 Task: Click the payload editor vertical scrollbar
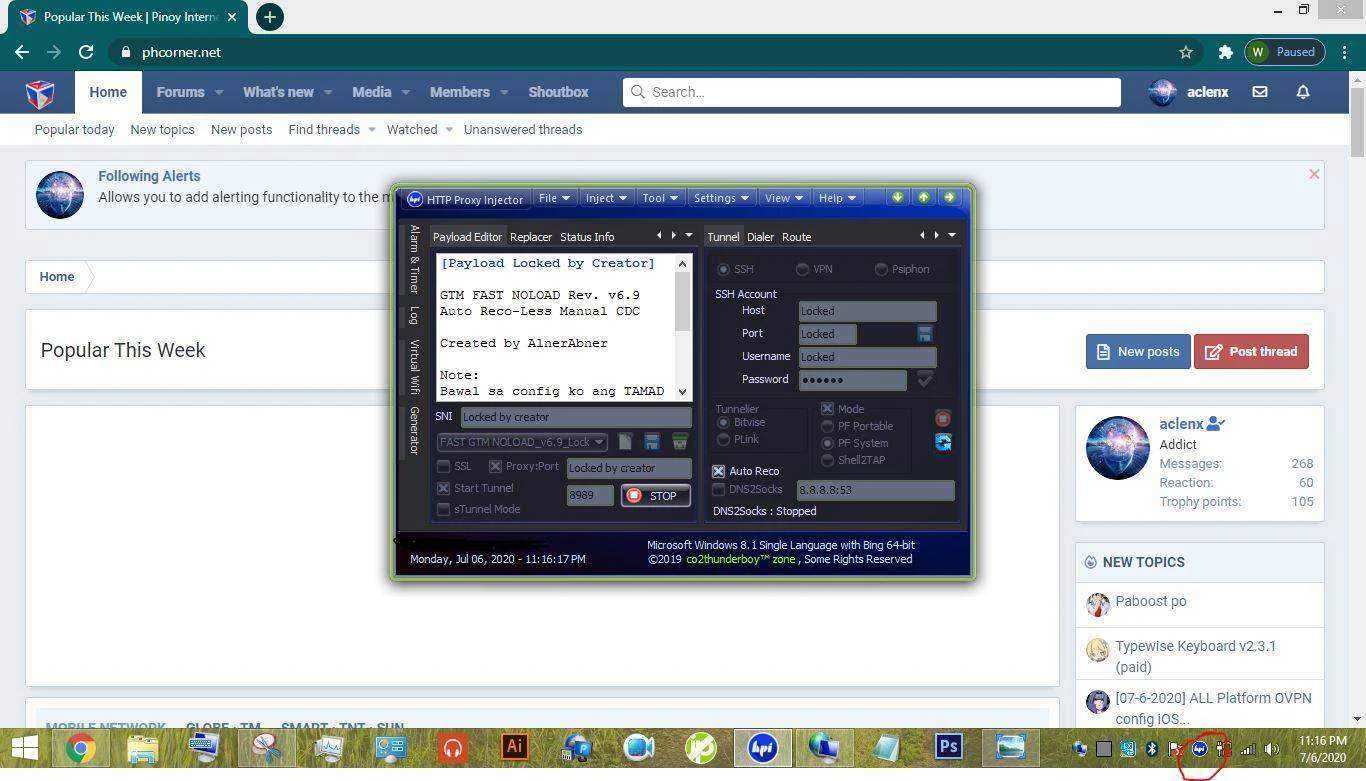coord(683,327)
